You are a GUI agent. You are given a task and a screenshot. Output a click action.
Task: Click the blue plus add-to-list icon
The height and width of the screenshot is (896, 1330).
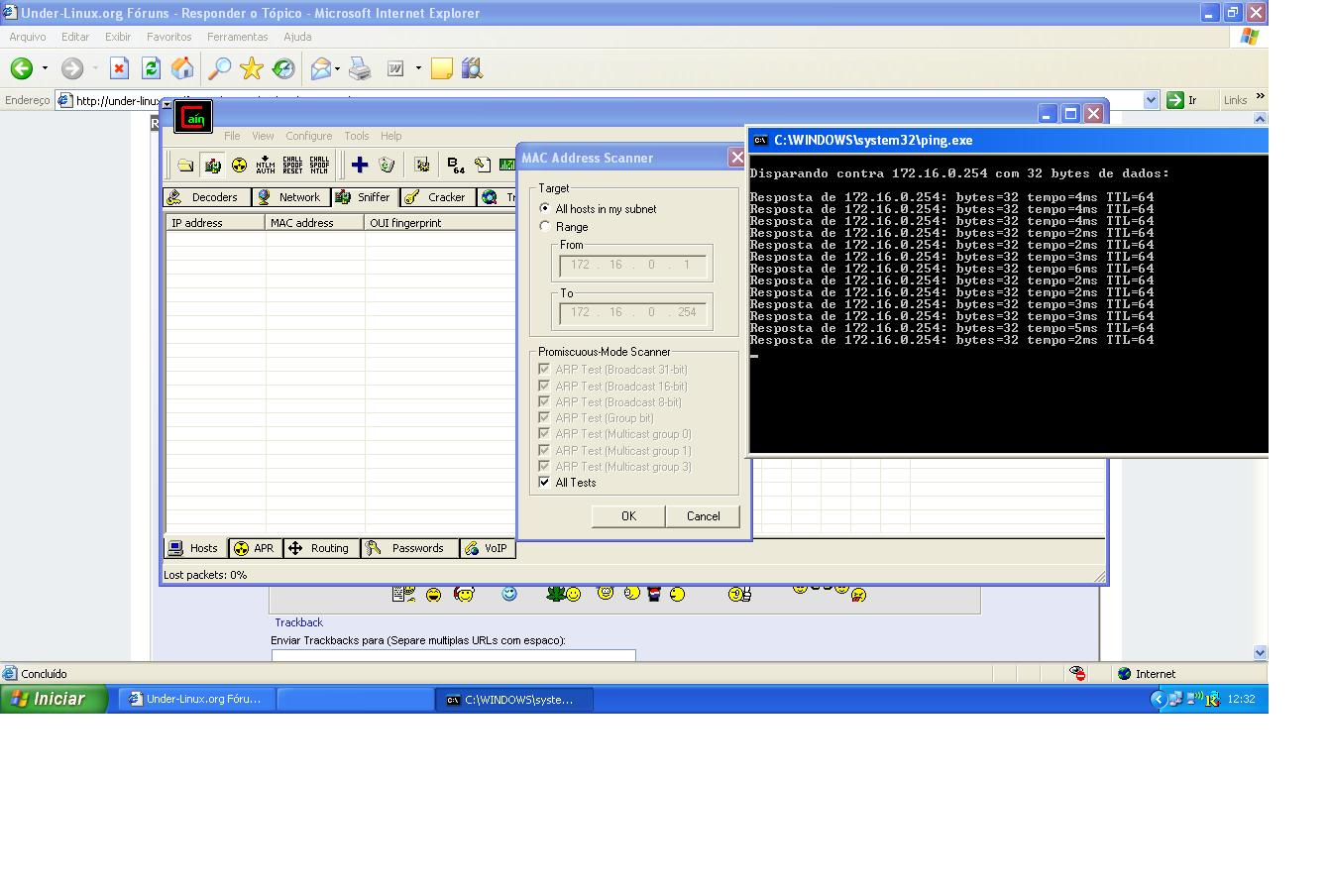[360, 166]
